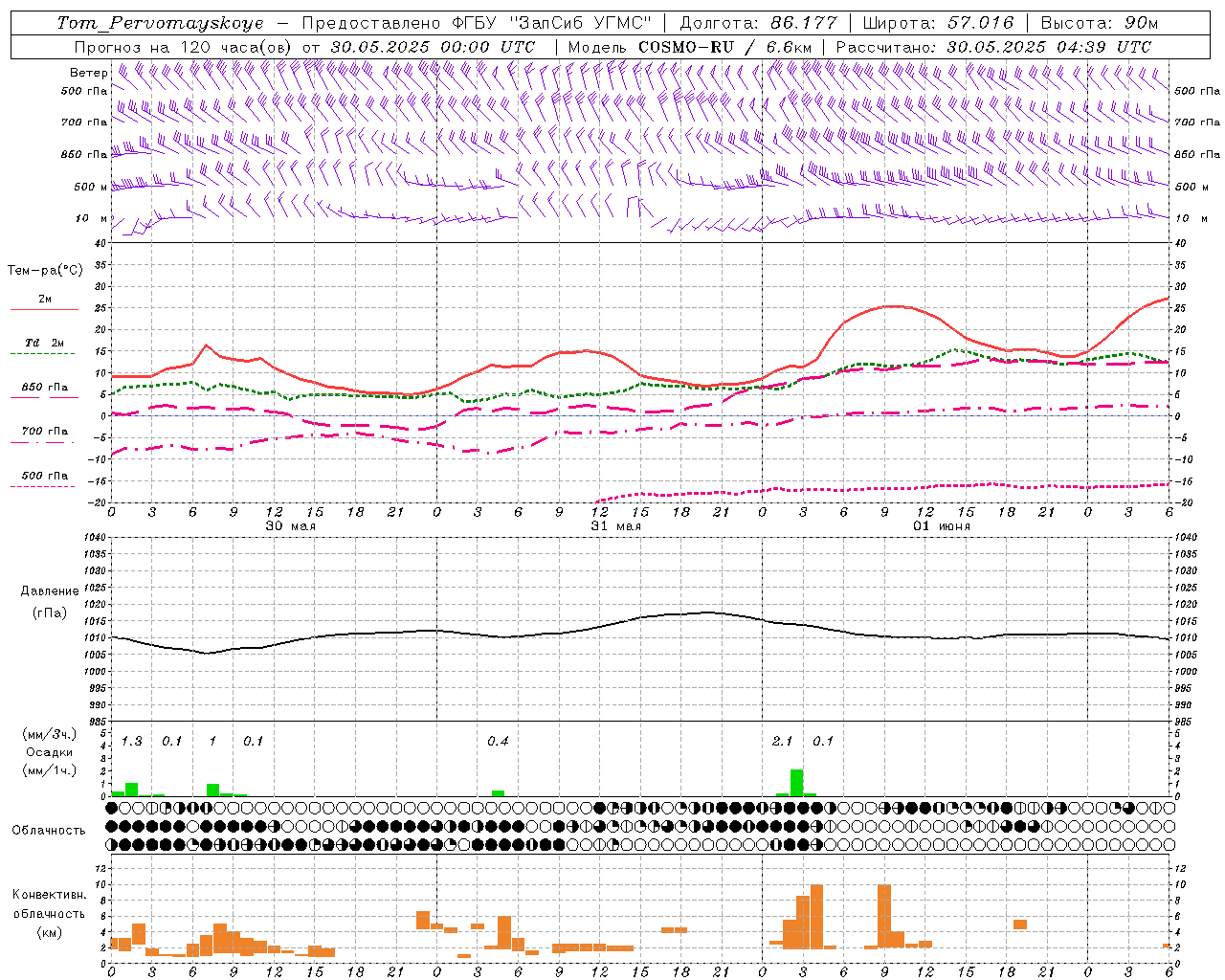
Task: Click the station name Tom_Pervomayskoye
Action: (x=160, y=23)
